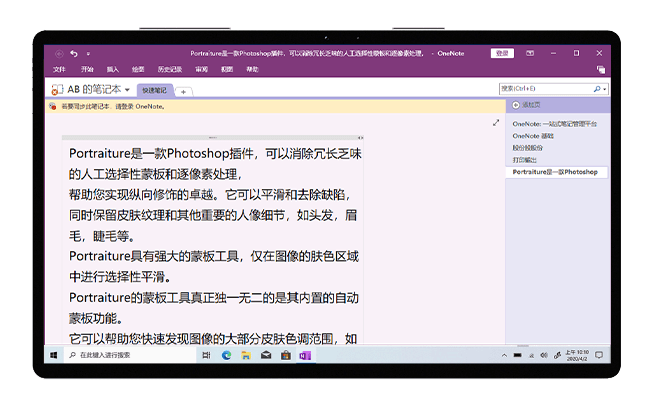The width and height of the screenshot is (655, 406).
Task: Click the Windows Start button
Action: click(x=53, y=355)
